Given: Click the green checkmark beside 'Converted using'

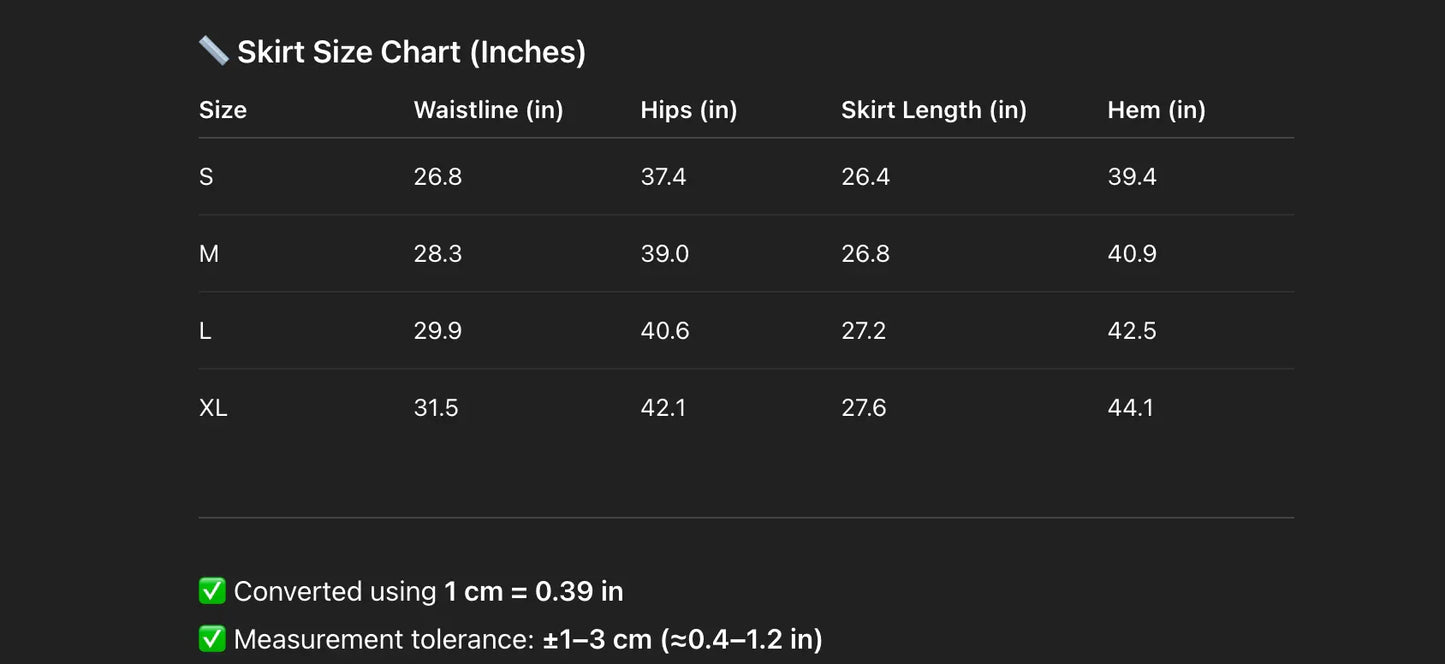Looking at the screenshot, I should click(x=212, y=591).
